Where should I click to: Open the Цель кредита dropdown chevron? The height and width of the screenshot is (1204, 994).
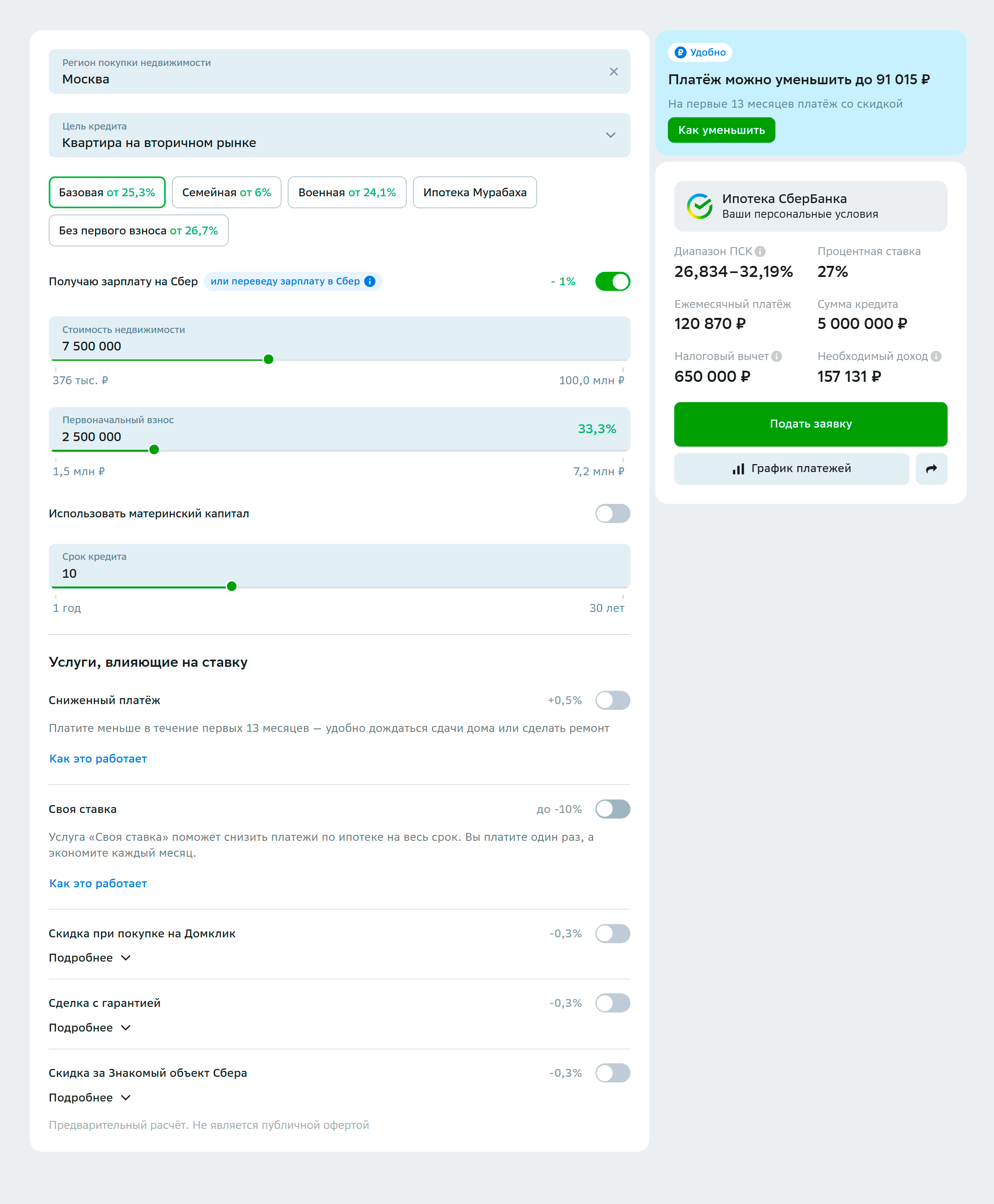click(610, 135)
